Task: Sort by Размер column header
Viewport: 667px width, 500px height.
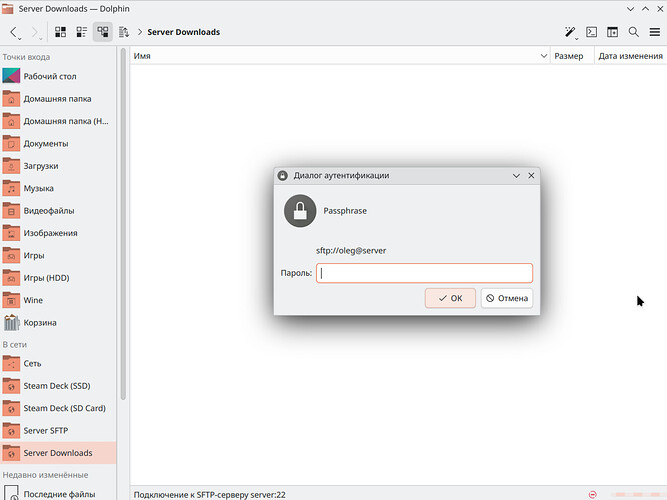Action: tap(572, 56)
